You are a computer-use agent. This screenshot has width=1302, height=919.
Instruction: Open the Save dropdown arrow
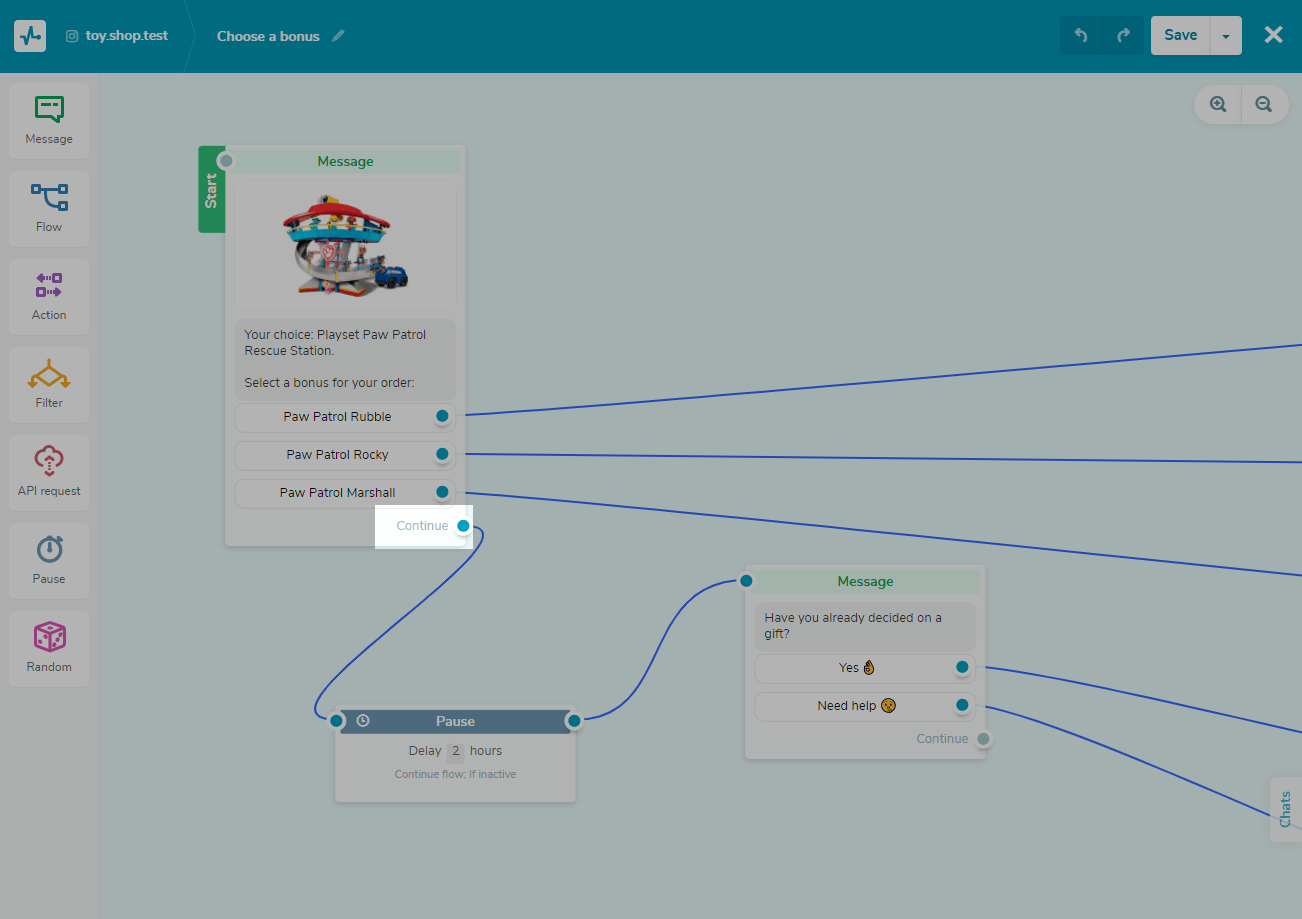(1226, 36)
